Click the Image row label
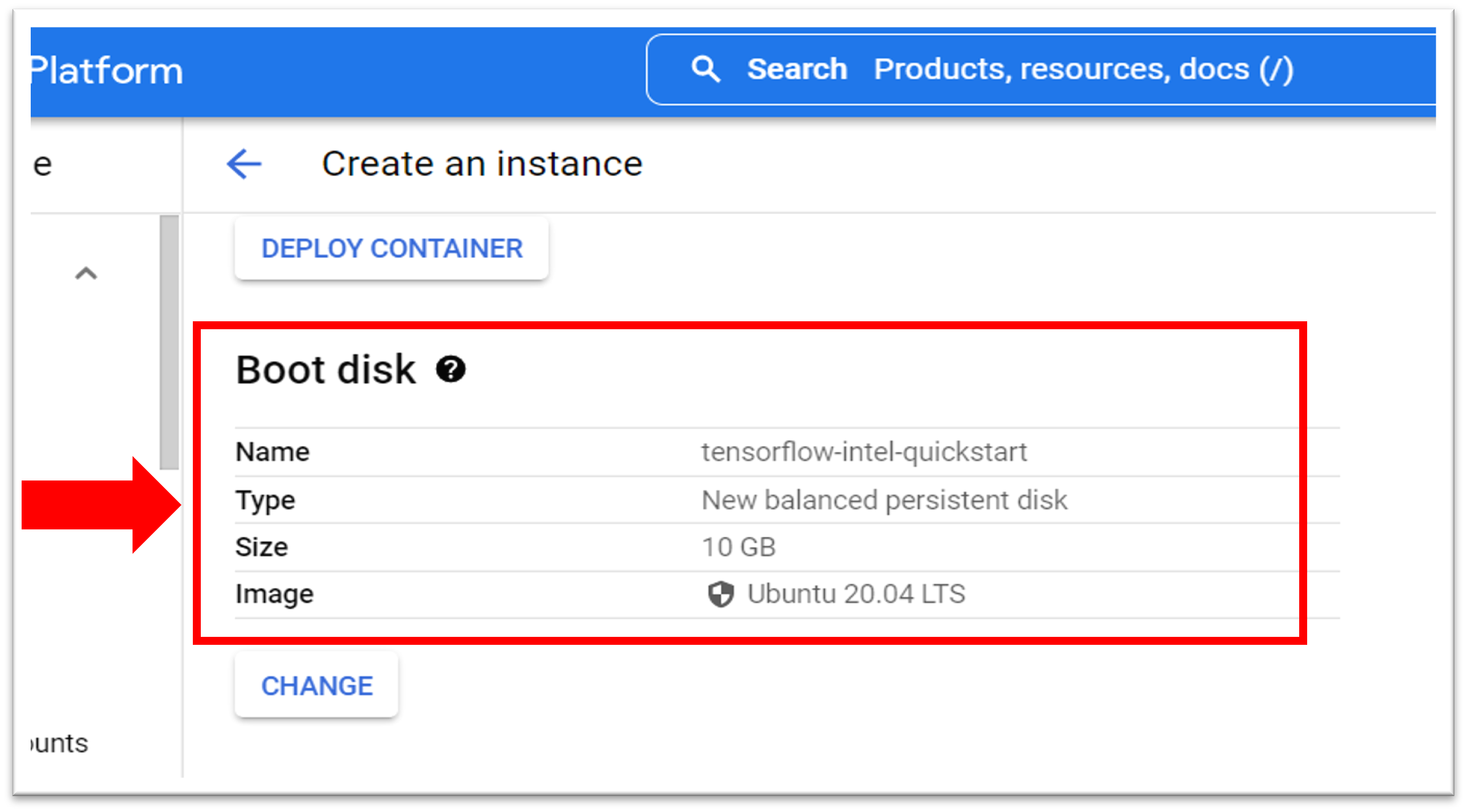 (x=275, y=594)
